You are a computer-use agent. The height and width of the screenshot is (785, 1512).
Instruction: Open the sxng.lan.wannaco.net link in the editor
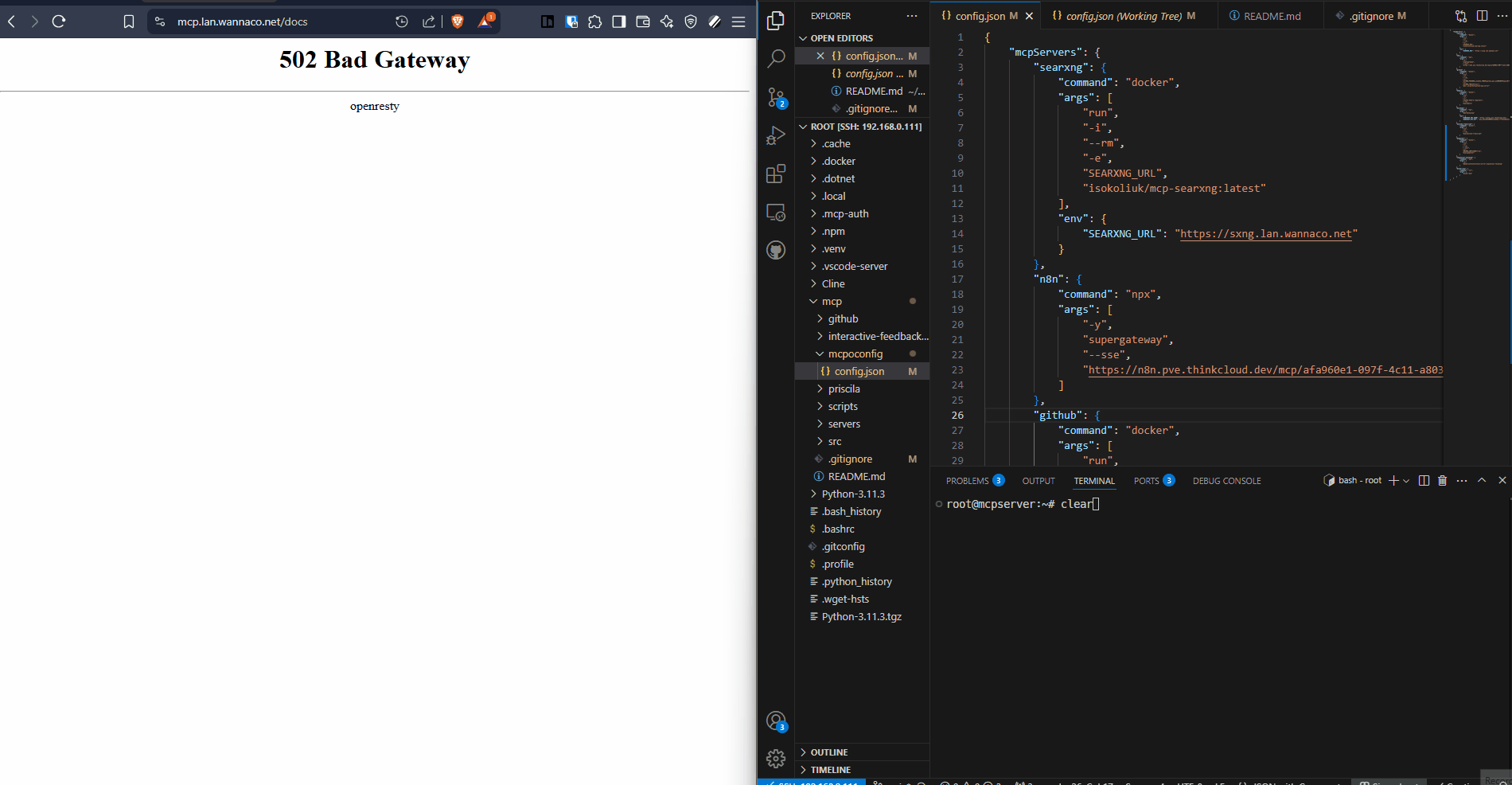pyautogui.click(x=1265, y=234)
